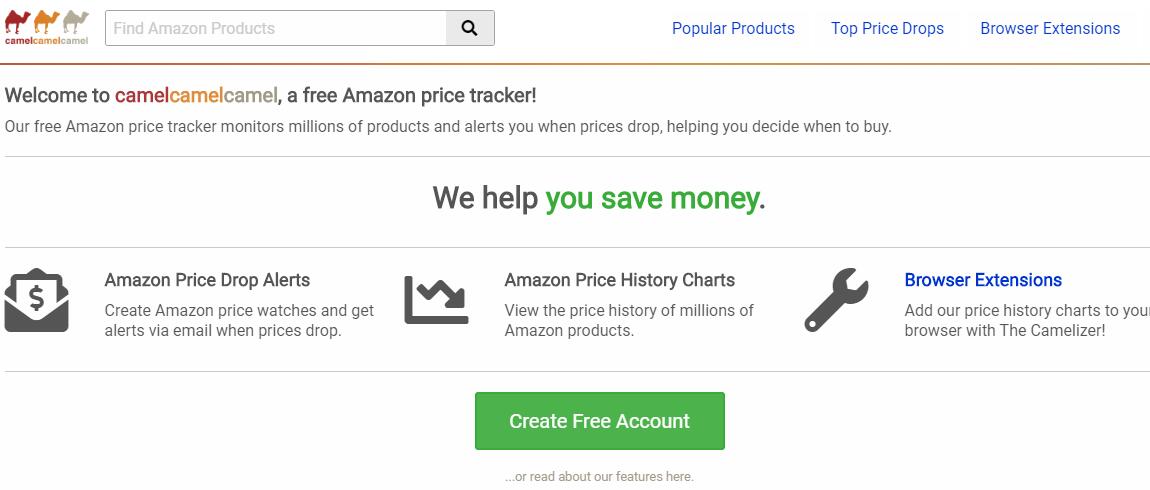This screenshot has height=490, width=1150.
Task: Click the camelcamelcamel text under the logo
Action: coord(46,41)
